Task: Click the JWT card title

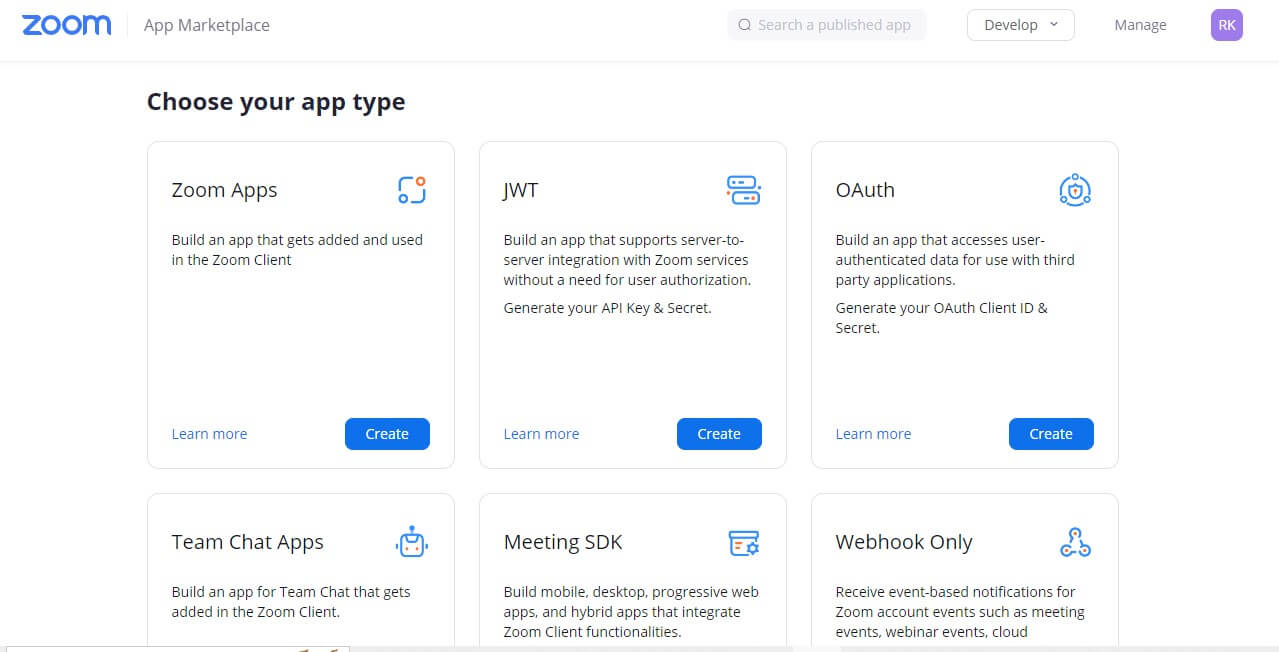Action: (x=521, y=190)
